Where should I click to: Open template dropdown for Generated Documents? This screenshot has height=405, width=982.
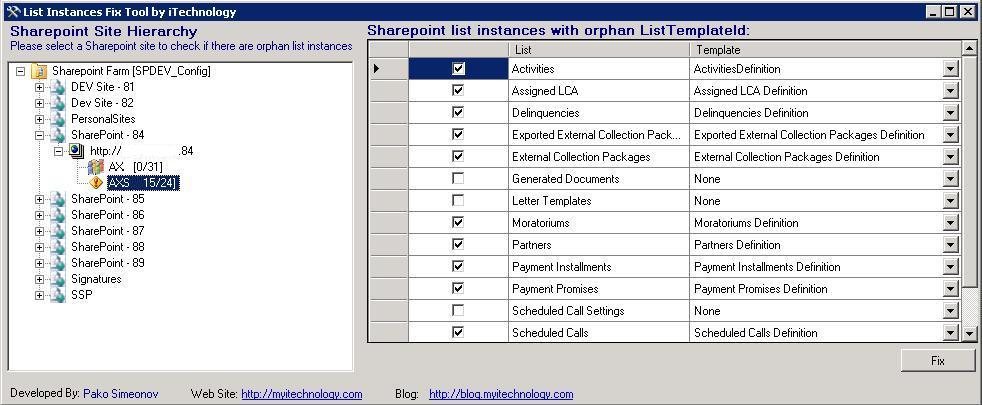(951, 179)
